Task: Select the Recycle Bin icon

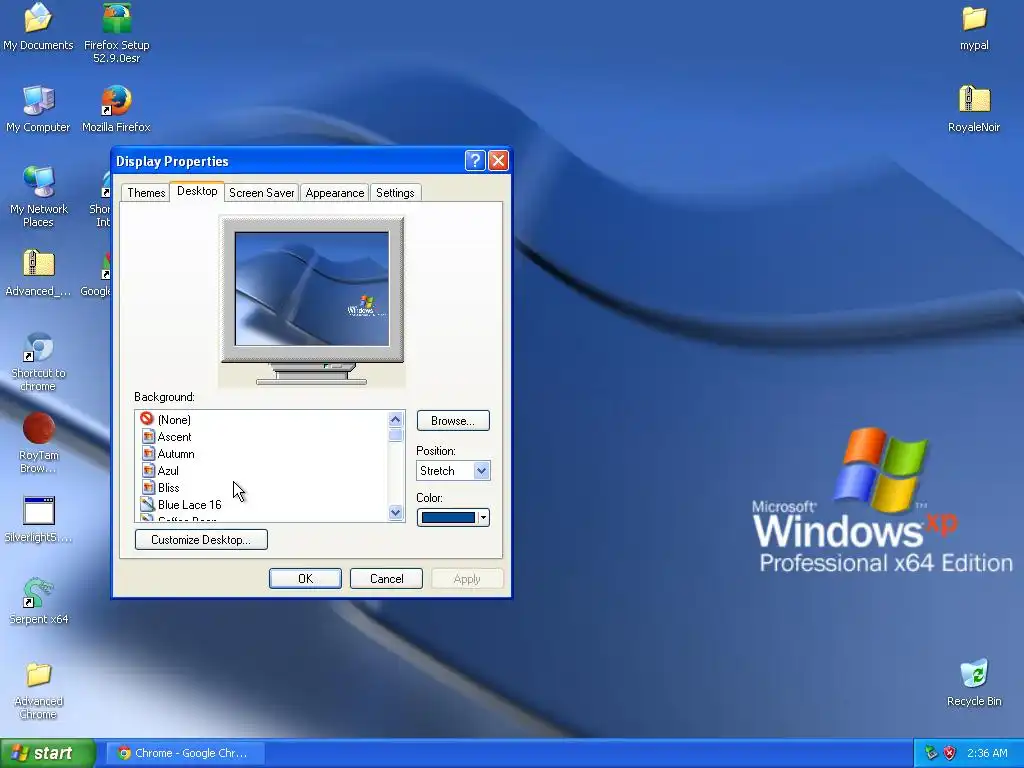Action: 974,674
